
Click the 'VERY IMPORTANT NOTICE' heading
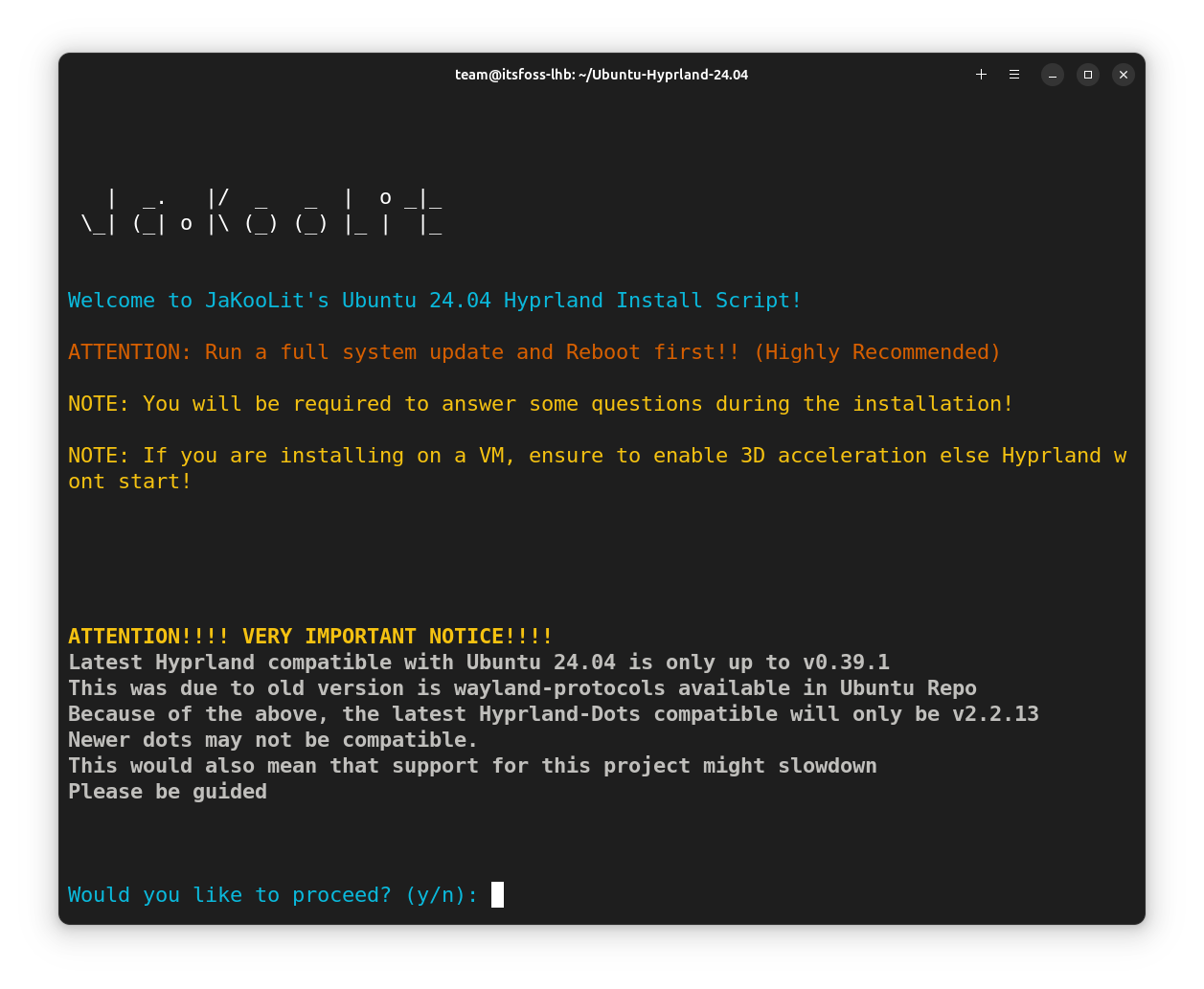click(x=309, y=636)
